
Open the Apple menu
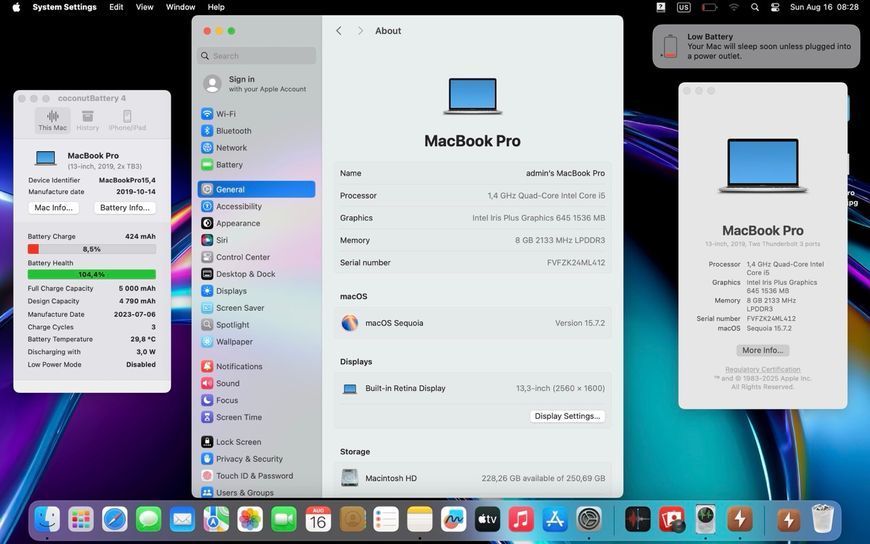pos(16,7)
